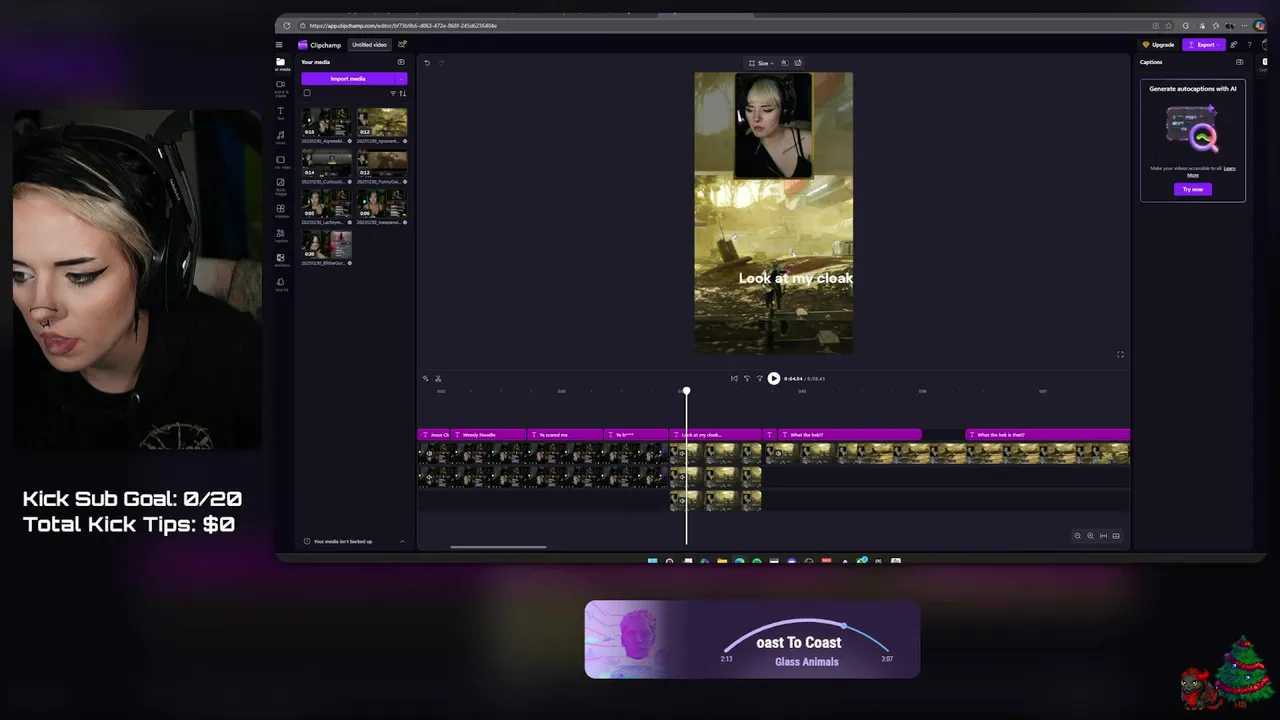Open the taskbar search icon
Screen dimensions: 1280x720
pyautogui.click(x=669, y=561)
